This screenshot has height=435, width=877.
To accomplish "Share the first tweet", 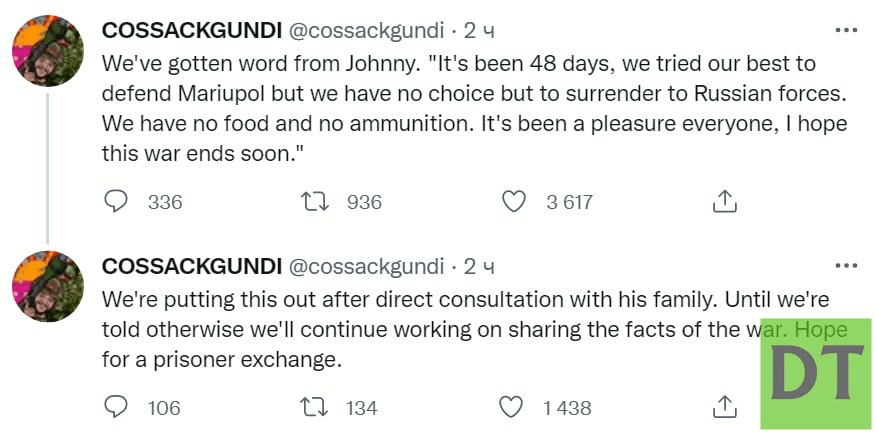I will pyautogui.click(x=724, y=201).
